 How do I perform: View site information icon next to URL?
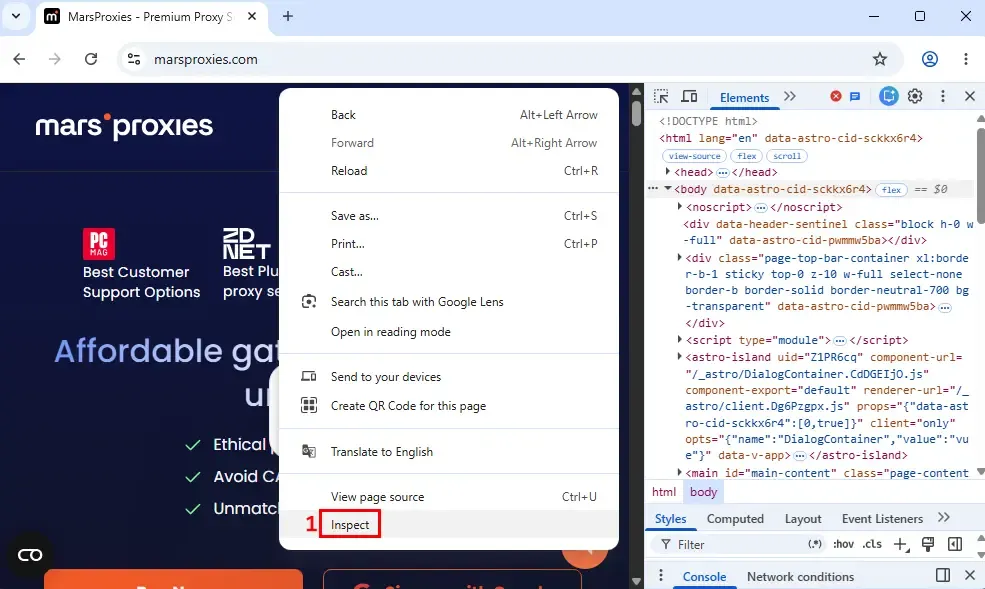coord(134,59)
